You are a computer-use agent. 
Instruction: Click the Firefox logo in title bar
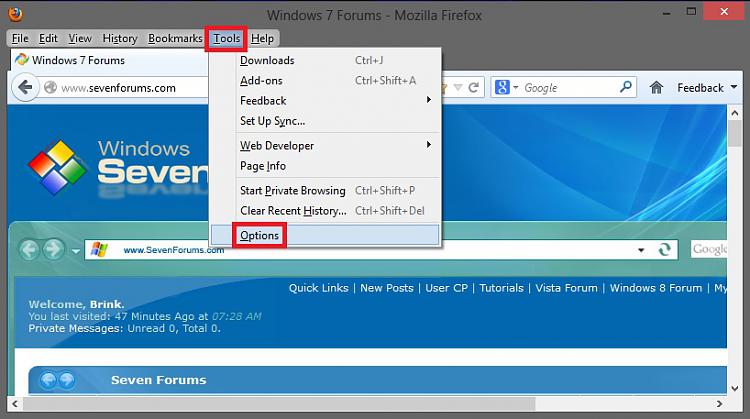(x=15, y=14)
